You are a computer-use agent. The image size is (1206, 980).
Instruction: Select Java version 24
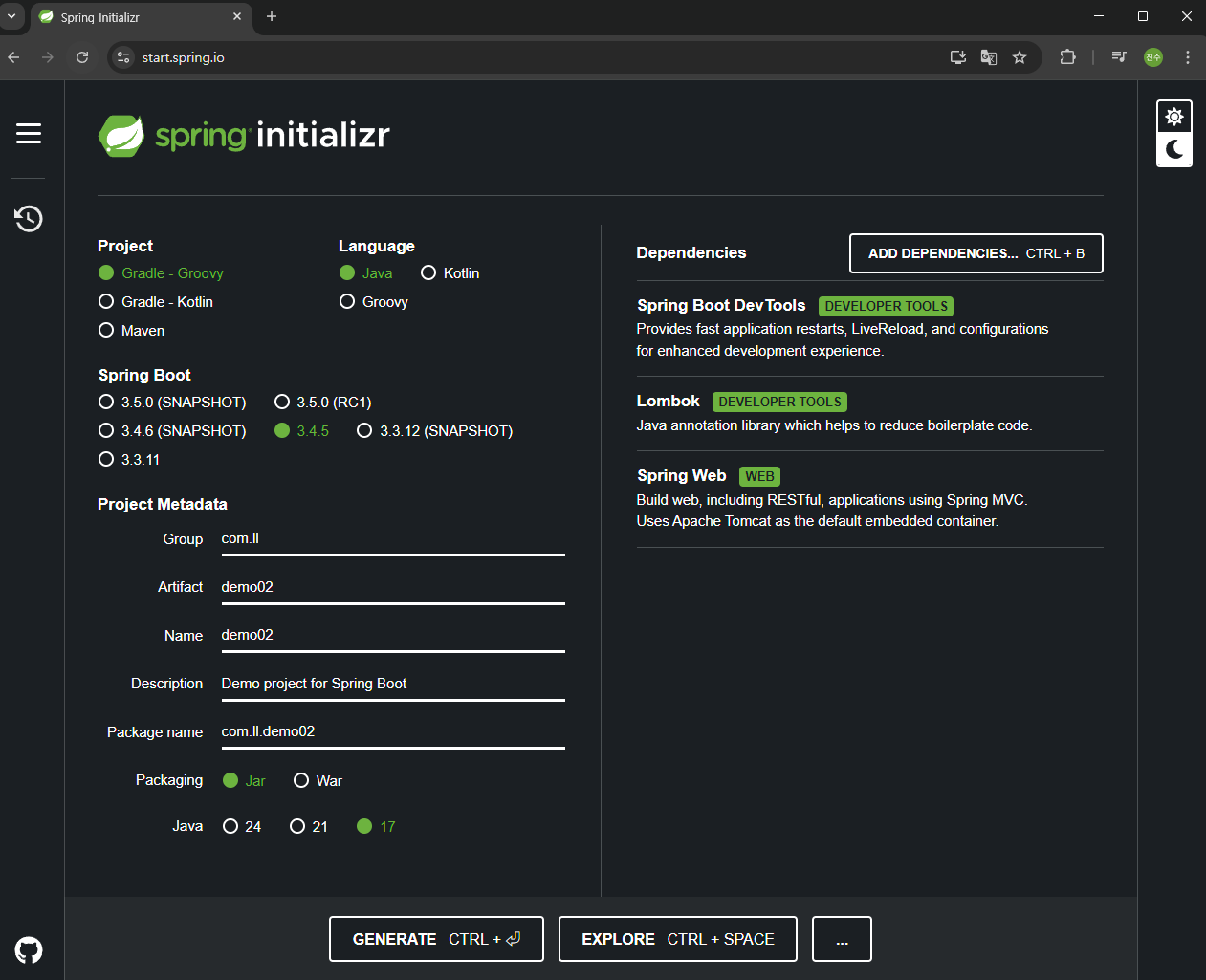click(x=242, y=827)
